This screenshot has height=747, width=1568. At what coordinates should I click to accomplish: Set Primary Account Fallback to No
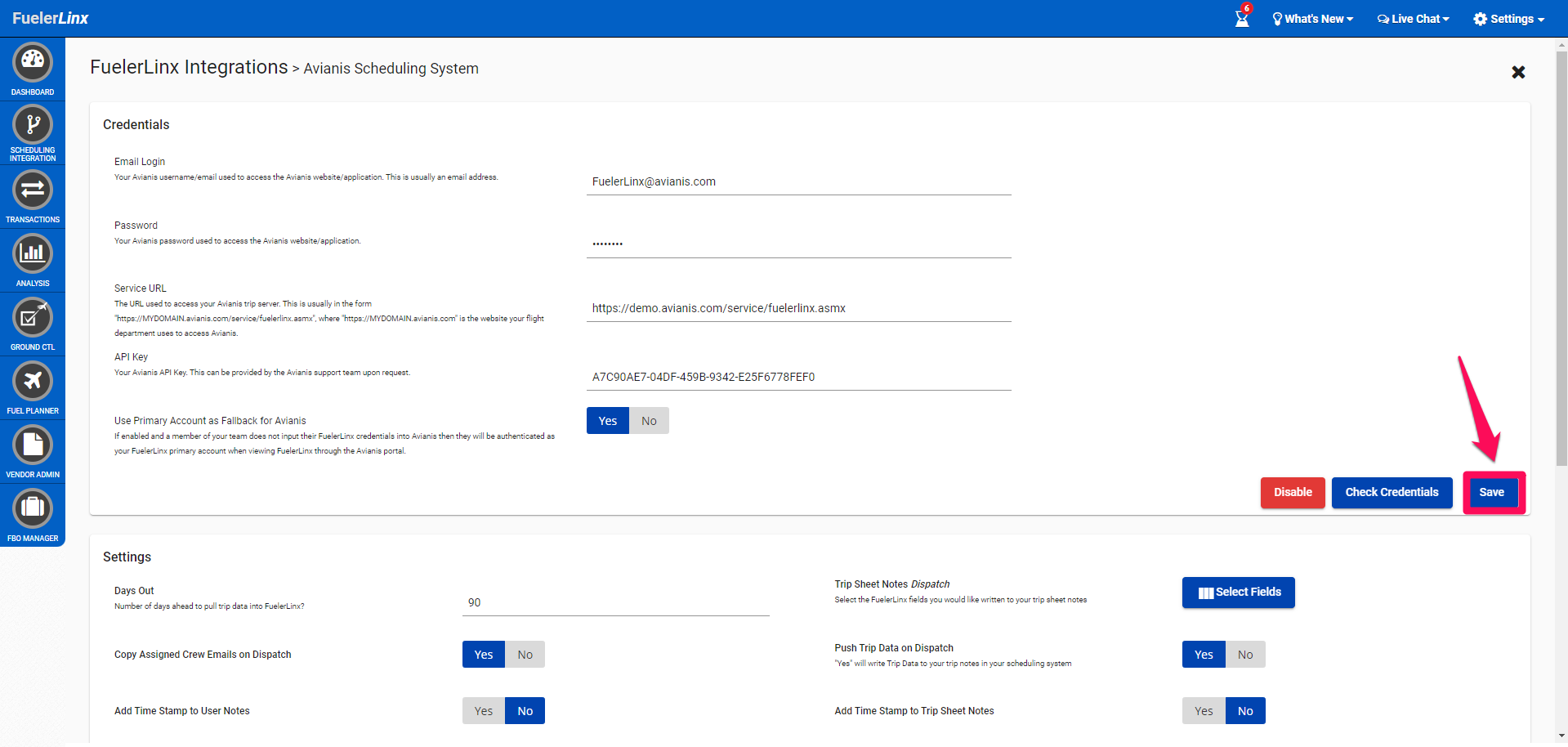point(649,421)
